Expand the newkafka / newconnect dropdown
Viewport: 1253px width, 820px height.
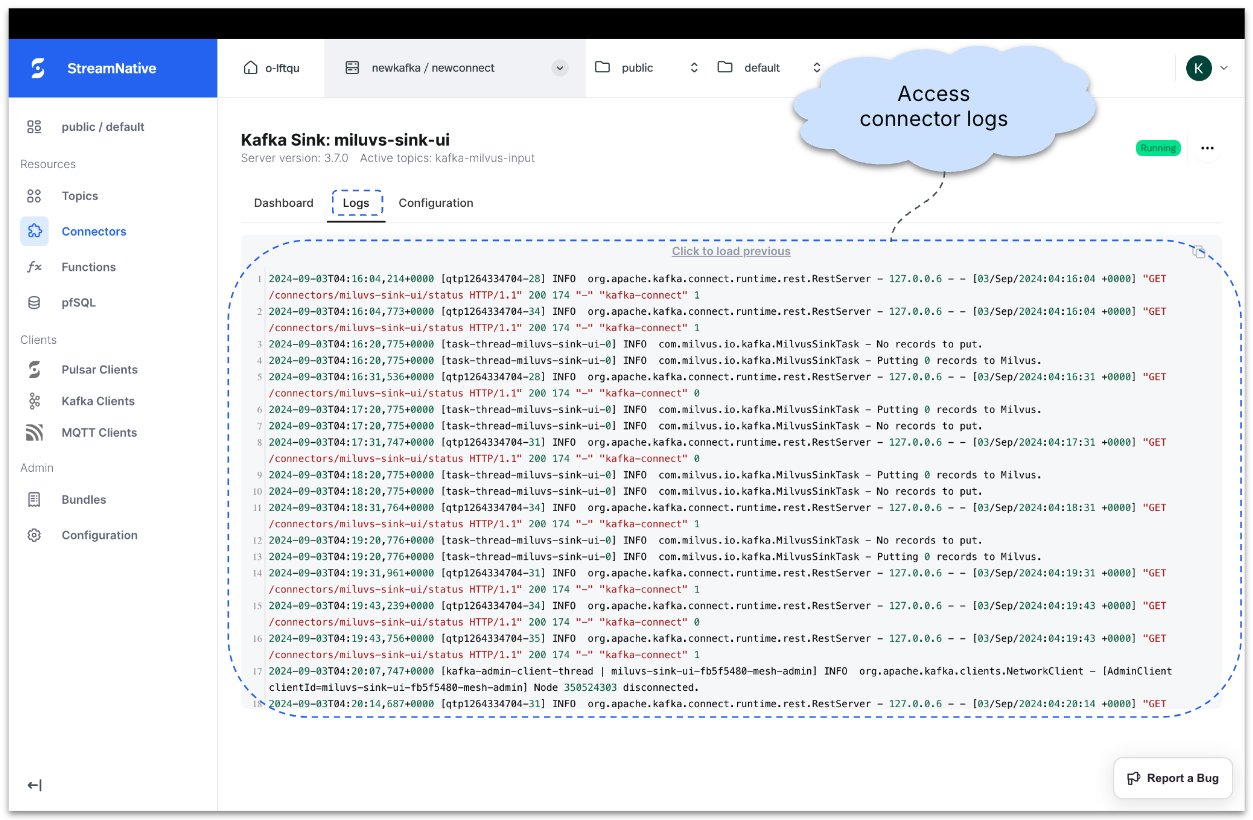tap(560, 68)
